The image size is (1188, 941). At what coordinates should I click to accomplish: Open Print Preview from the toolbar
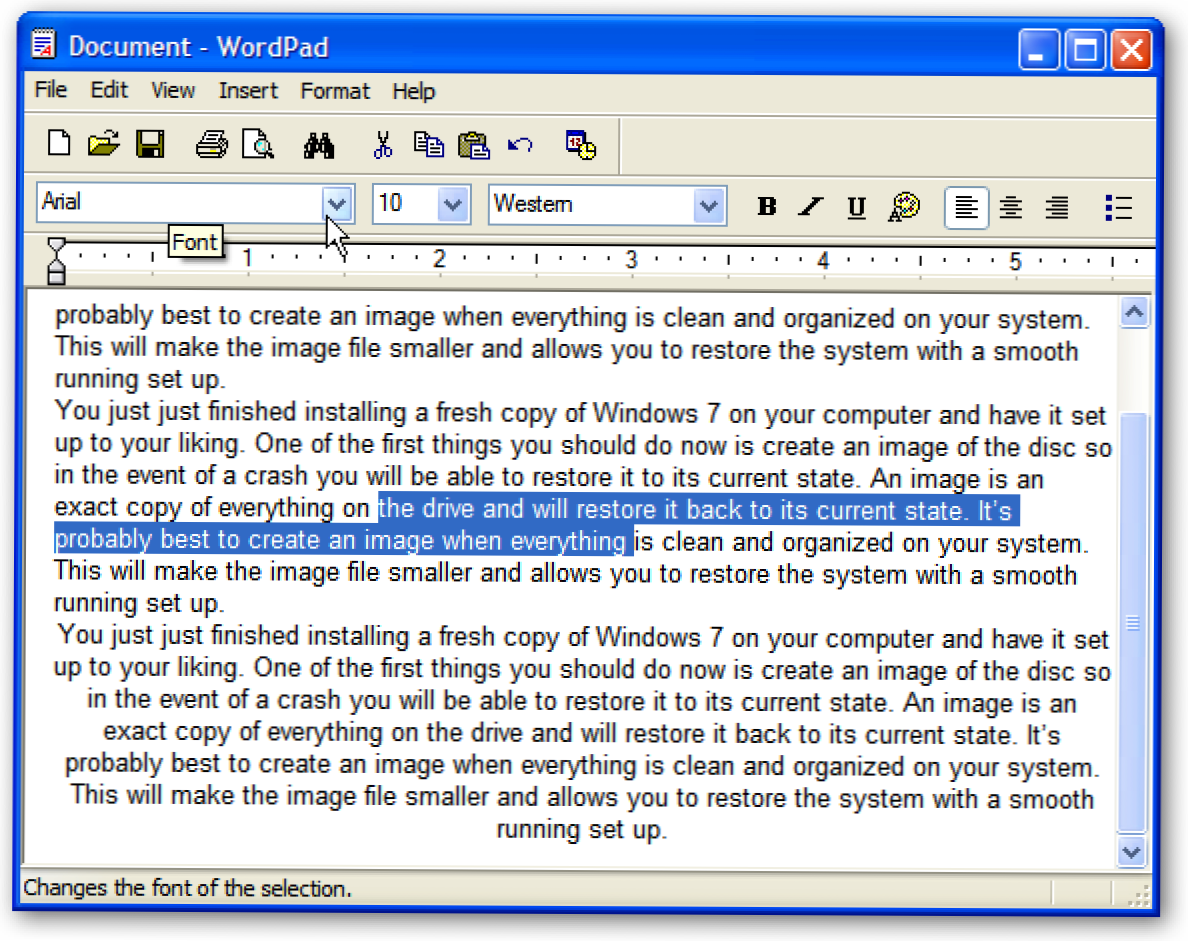[x=257, y=144]
